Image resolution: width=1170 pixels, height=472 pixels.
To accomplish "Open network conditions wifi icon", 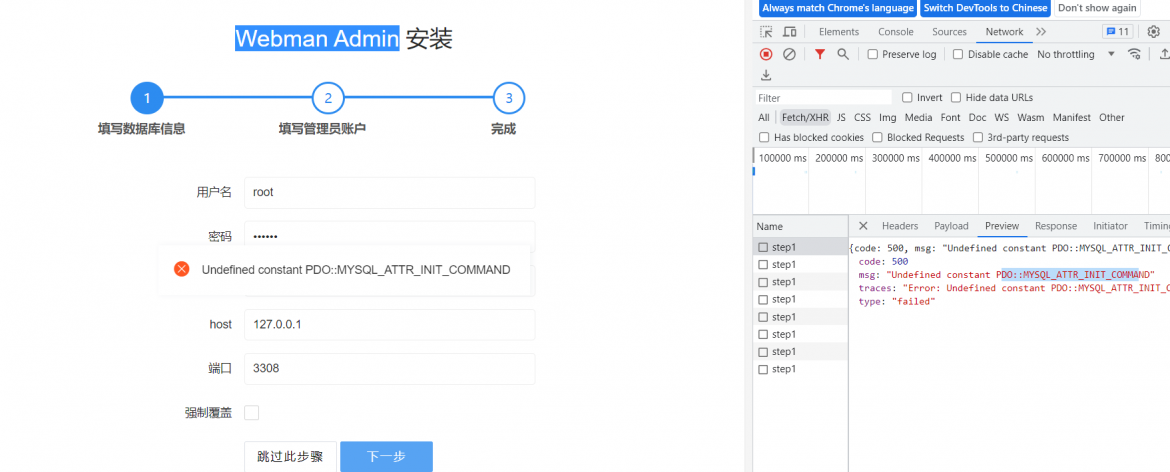I will tap(1135, 54).
